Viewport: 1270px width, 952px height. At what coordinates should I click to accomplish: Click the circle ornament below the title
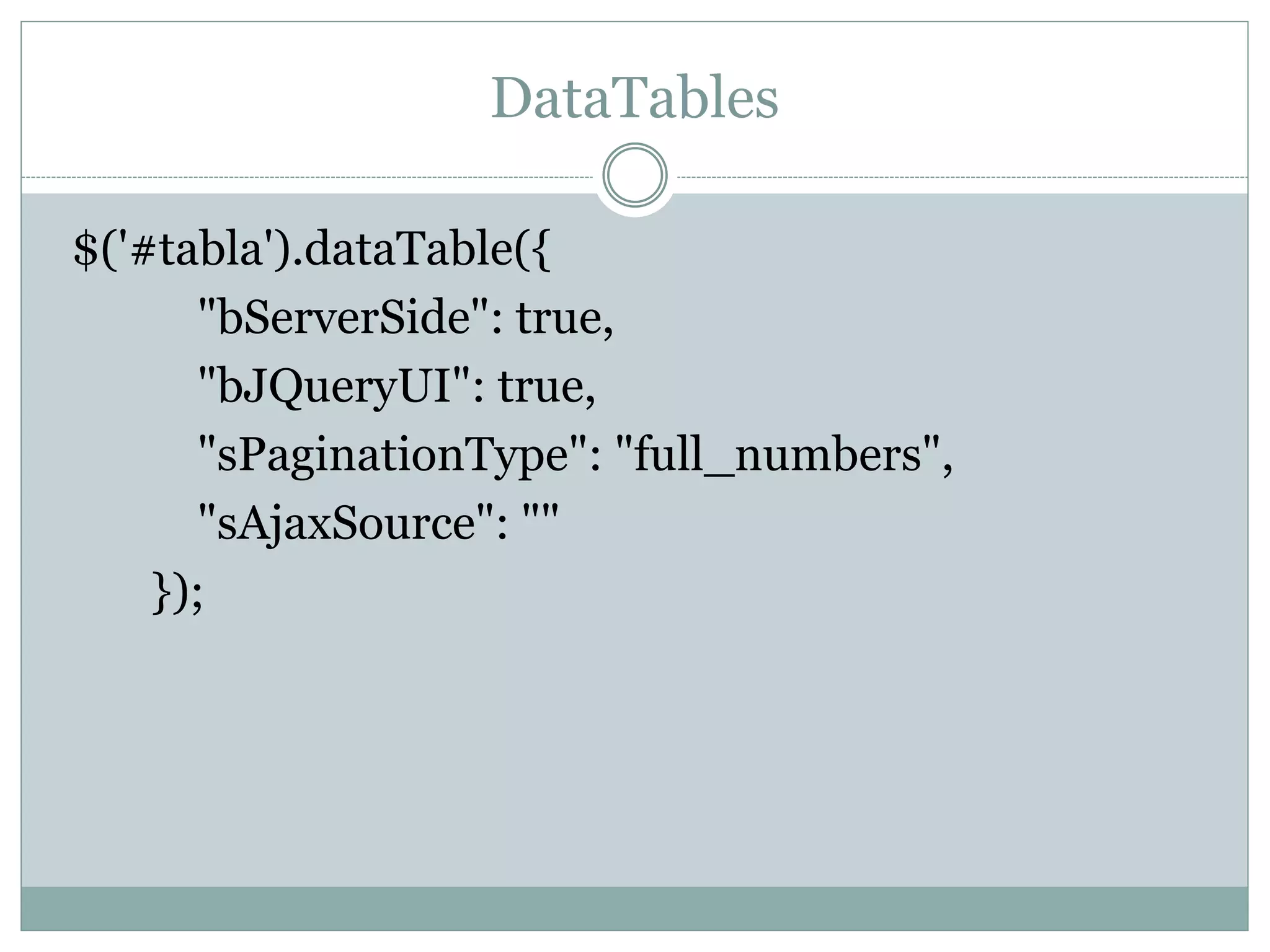point(635,175)
